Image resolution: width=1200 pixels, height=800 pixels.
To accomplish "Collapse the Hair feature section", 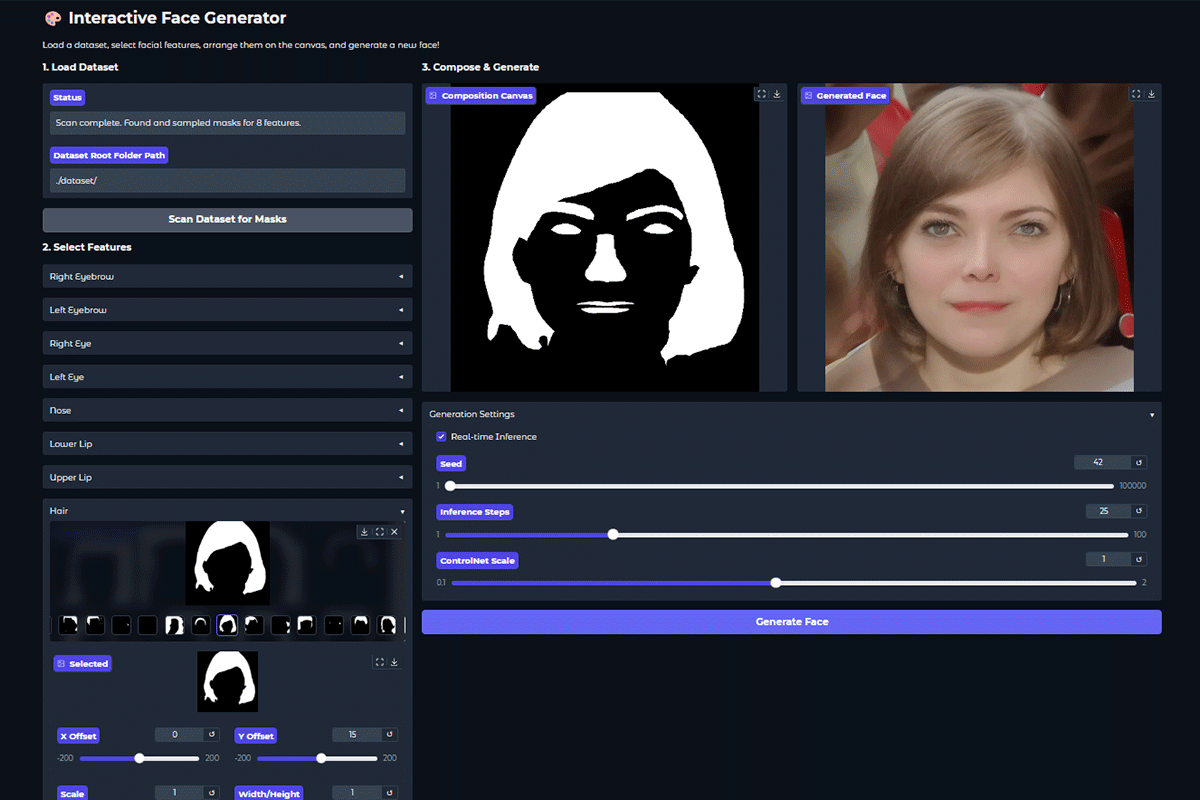I will 227,510.
